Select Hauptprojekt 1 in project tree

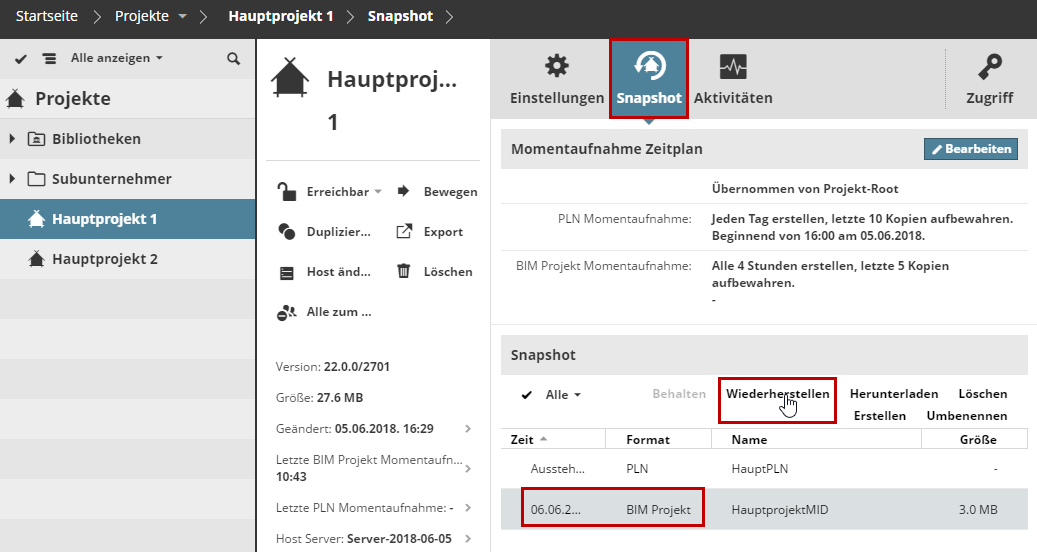[x=128, y=219]
